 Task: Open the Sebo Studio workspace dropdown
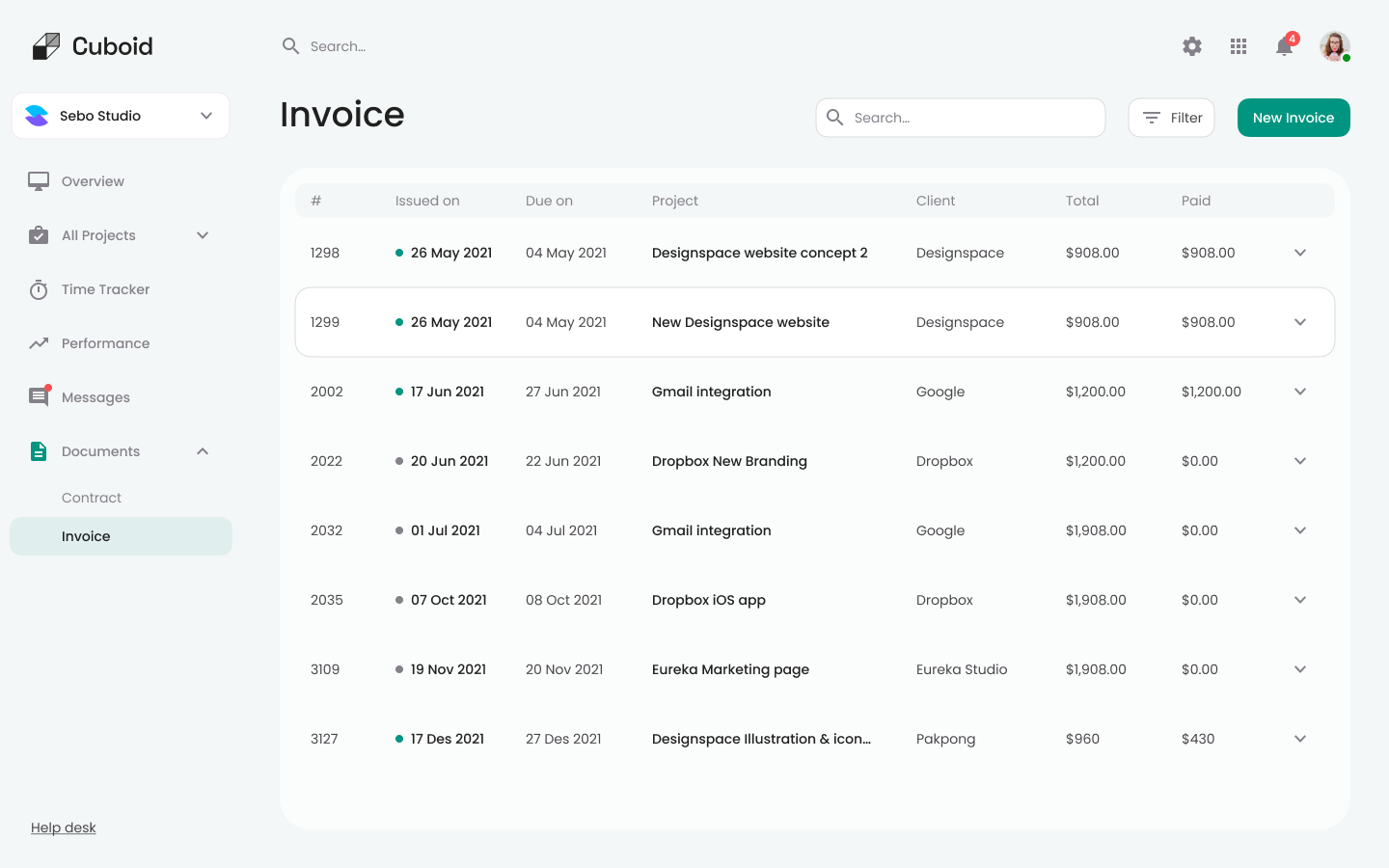pyautogui.click(x=120, y=116)
